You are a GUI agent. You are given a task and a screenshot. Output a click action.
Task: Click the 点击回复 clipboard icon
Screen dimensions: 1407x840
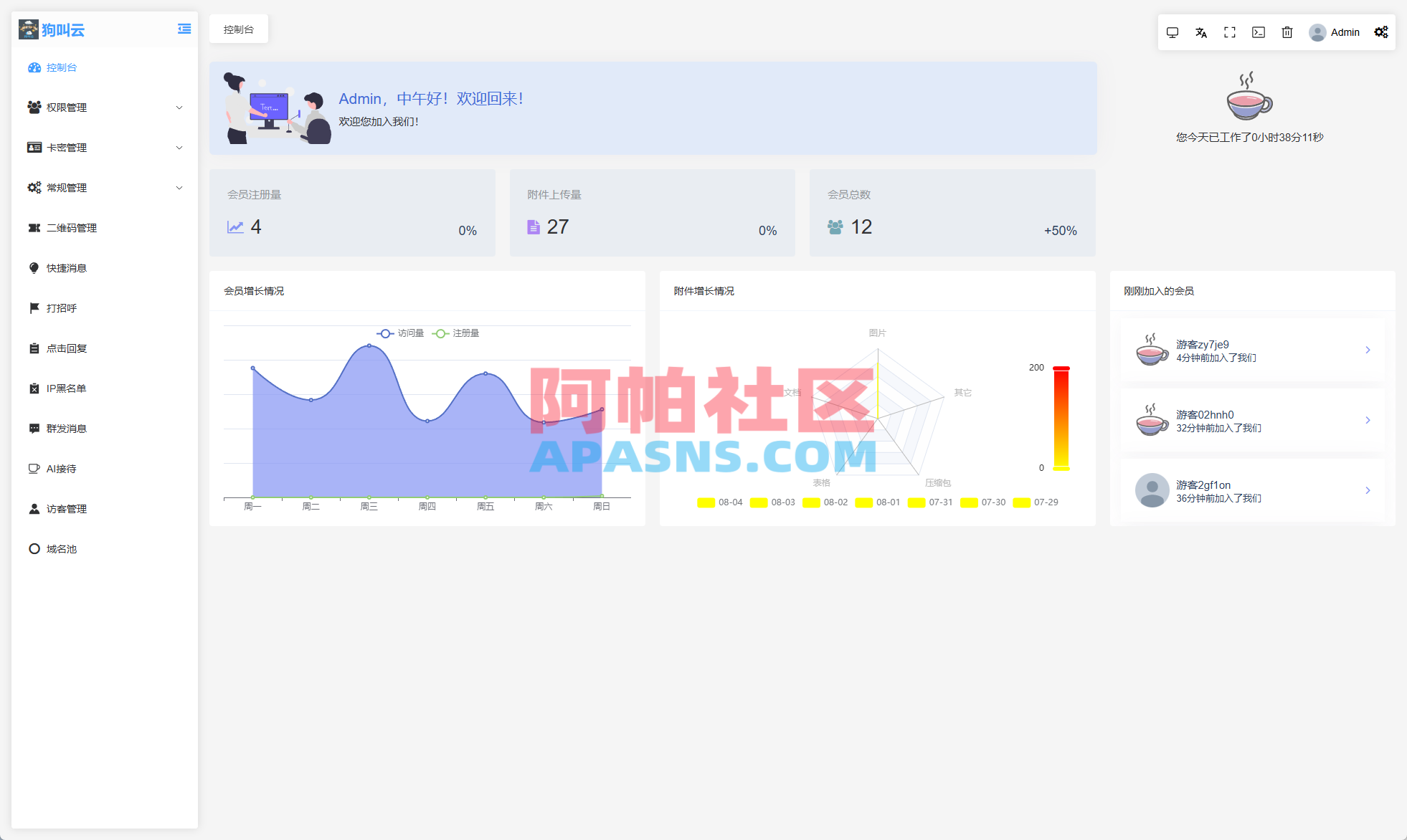[34, 348]
